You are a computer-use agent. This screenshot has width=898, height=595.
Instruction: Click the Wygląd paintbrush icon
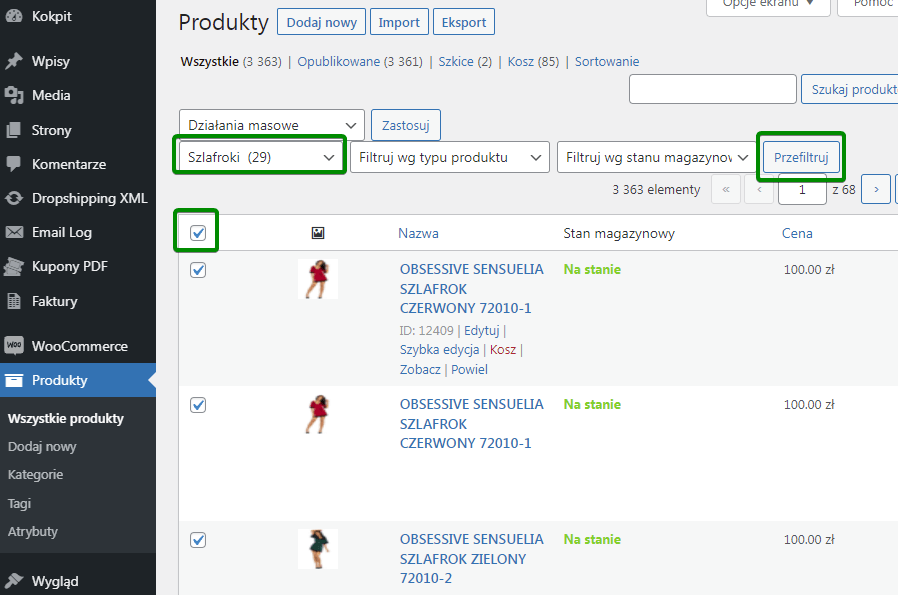click(x=14, y=581)
